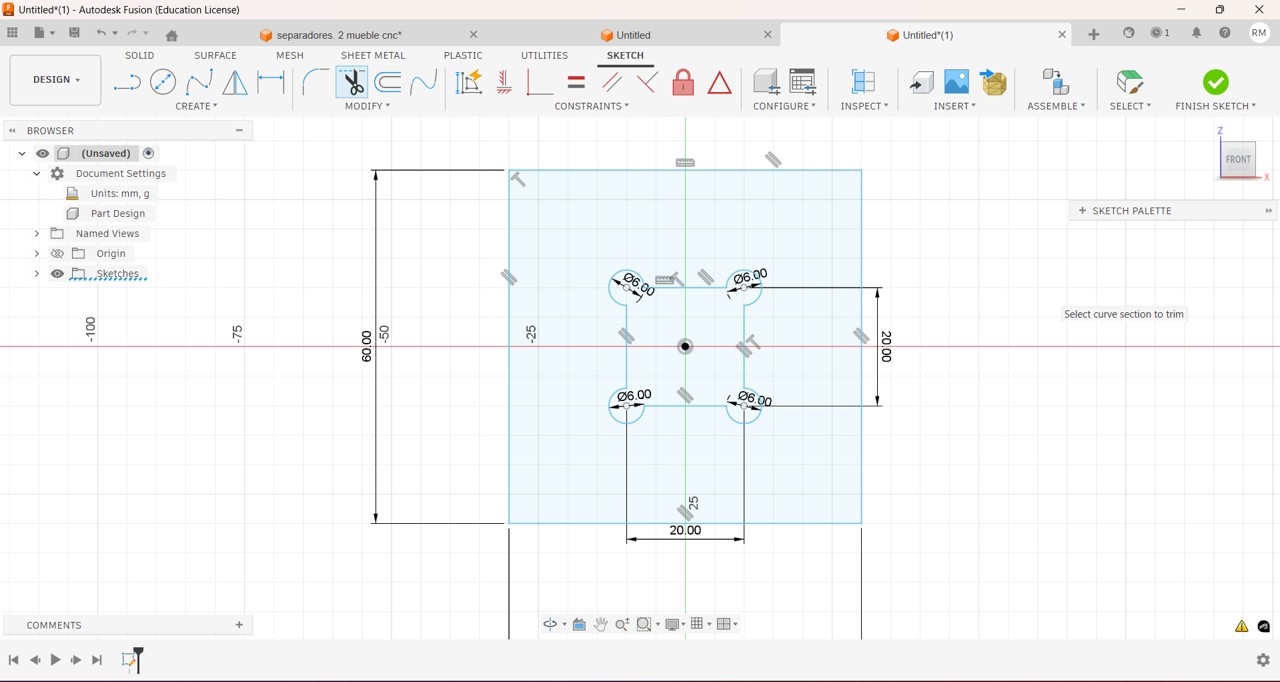The width and height of the screenshot is (1280, 682).
Task: Click the Insert Mesh icon
Action: [994, 82]
